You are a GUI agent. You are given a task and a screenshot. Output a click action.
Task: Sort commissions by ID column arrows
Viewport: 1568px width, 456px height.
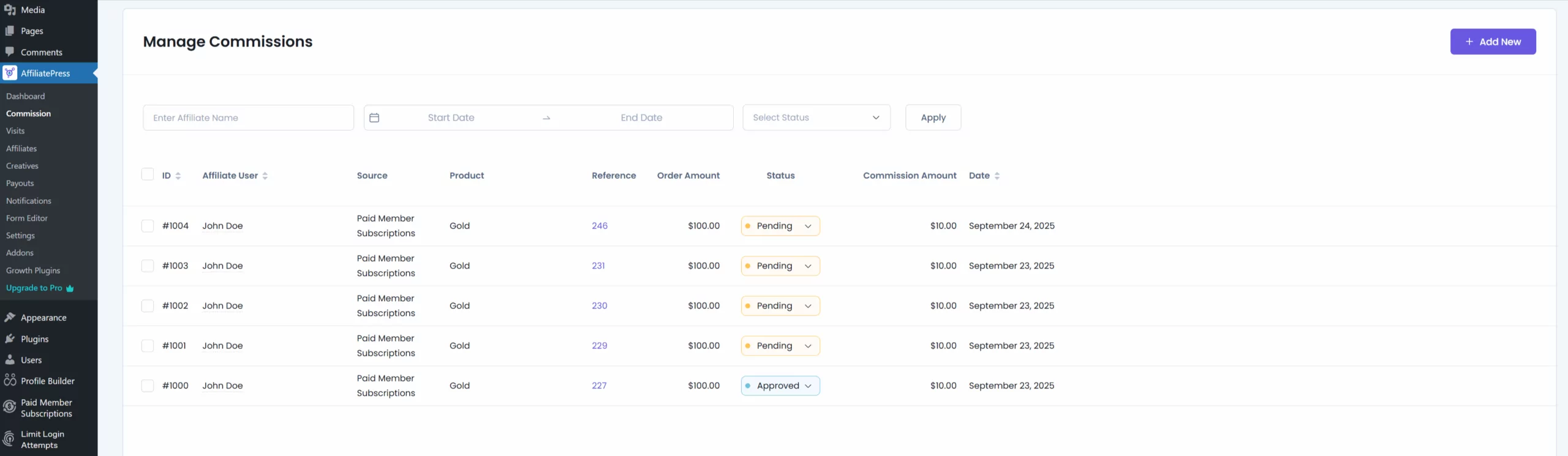point(178,176)
